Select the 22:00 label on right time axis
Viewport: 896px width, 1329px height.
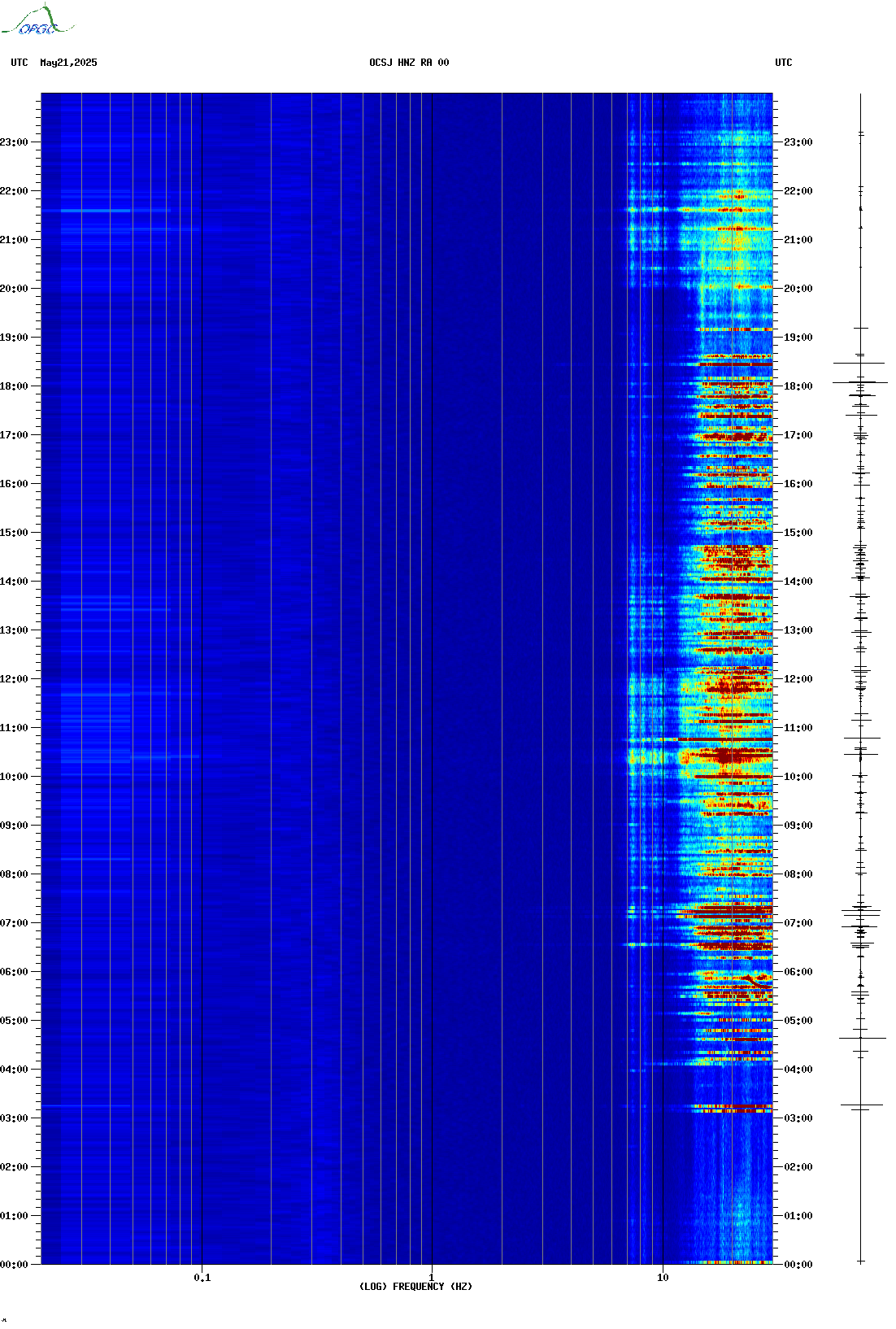pyautogui.click(x=798, y=191)
